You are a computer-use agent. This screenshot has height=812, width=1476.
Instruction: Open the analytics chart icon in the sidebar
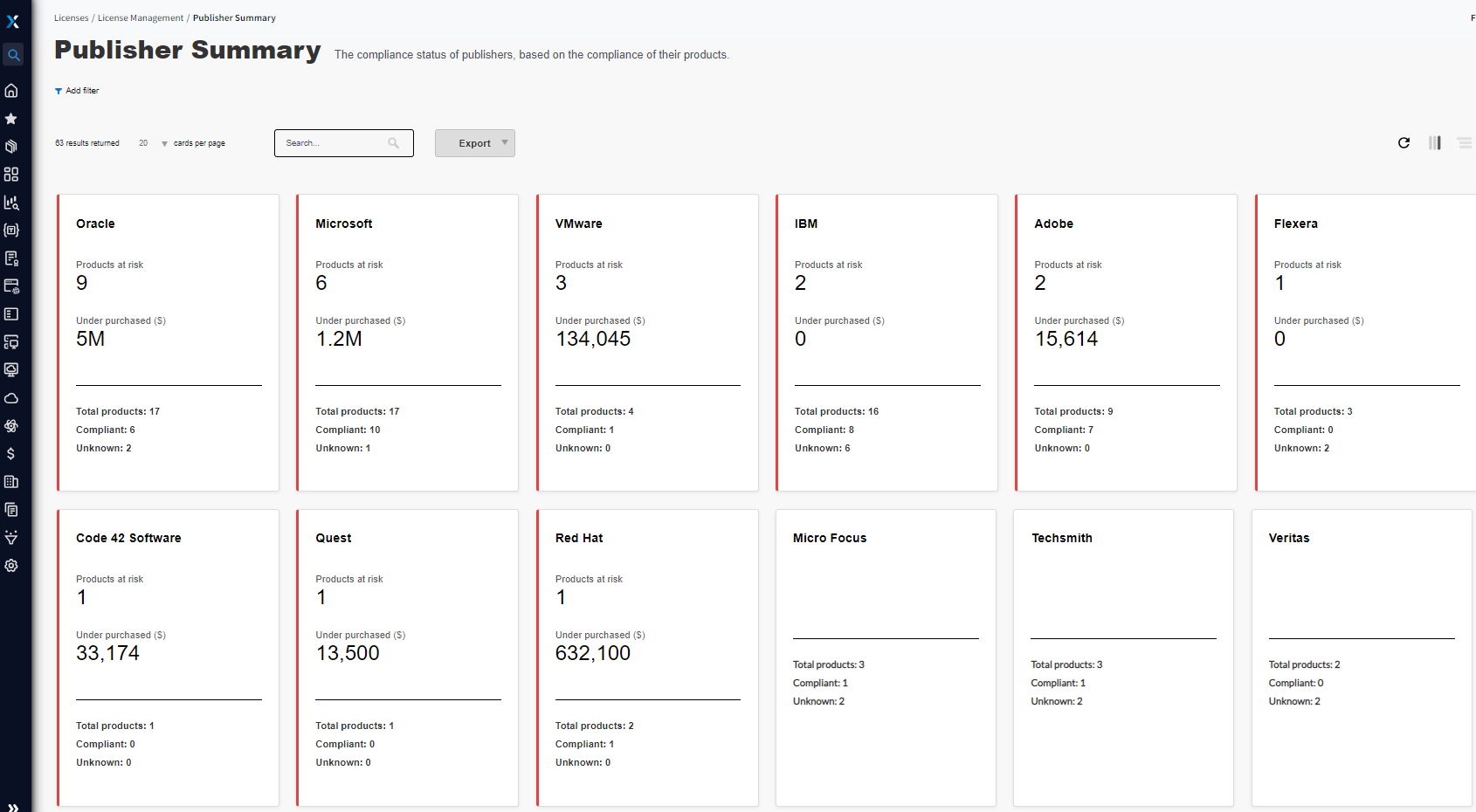click(x=12, y=202)
